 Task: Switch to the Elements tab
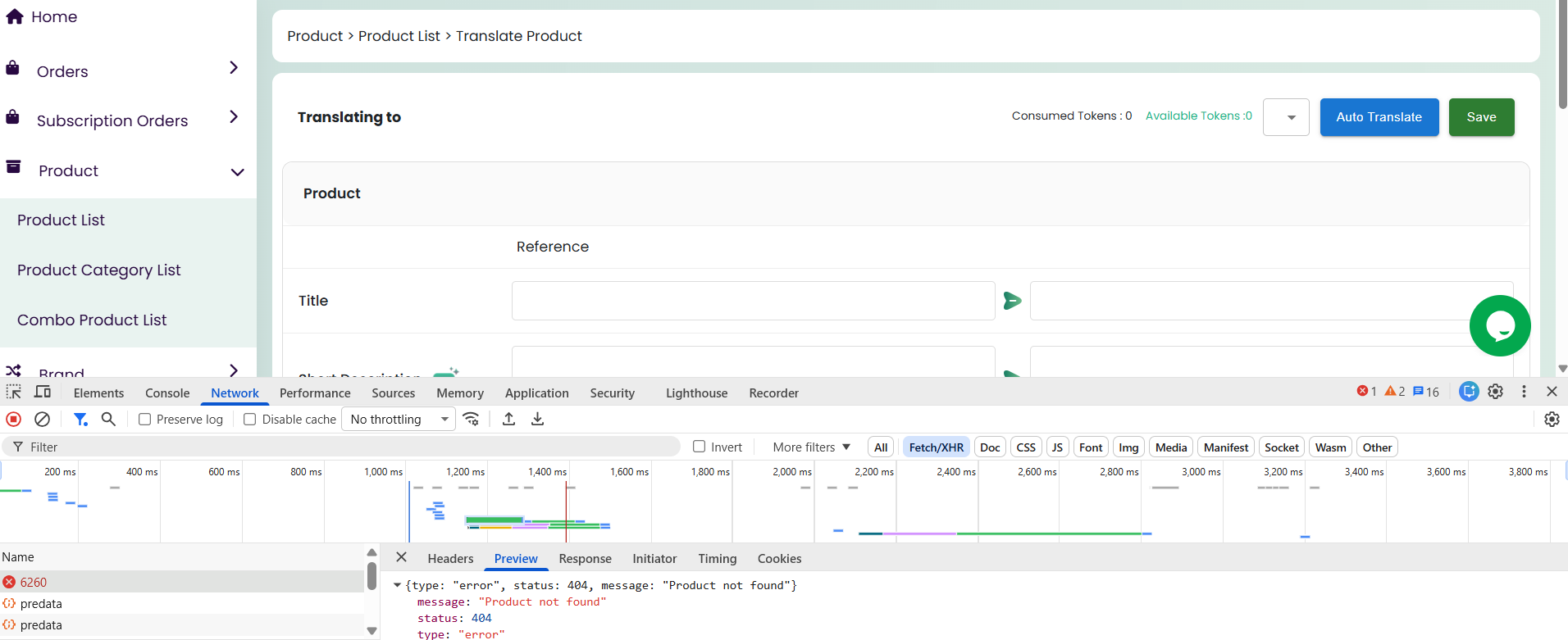[x=98, y=393]
